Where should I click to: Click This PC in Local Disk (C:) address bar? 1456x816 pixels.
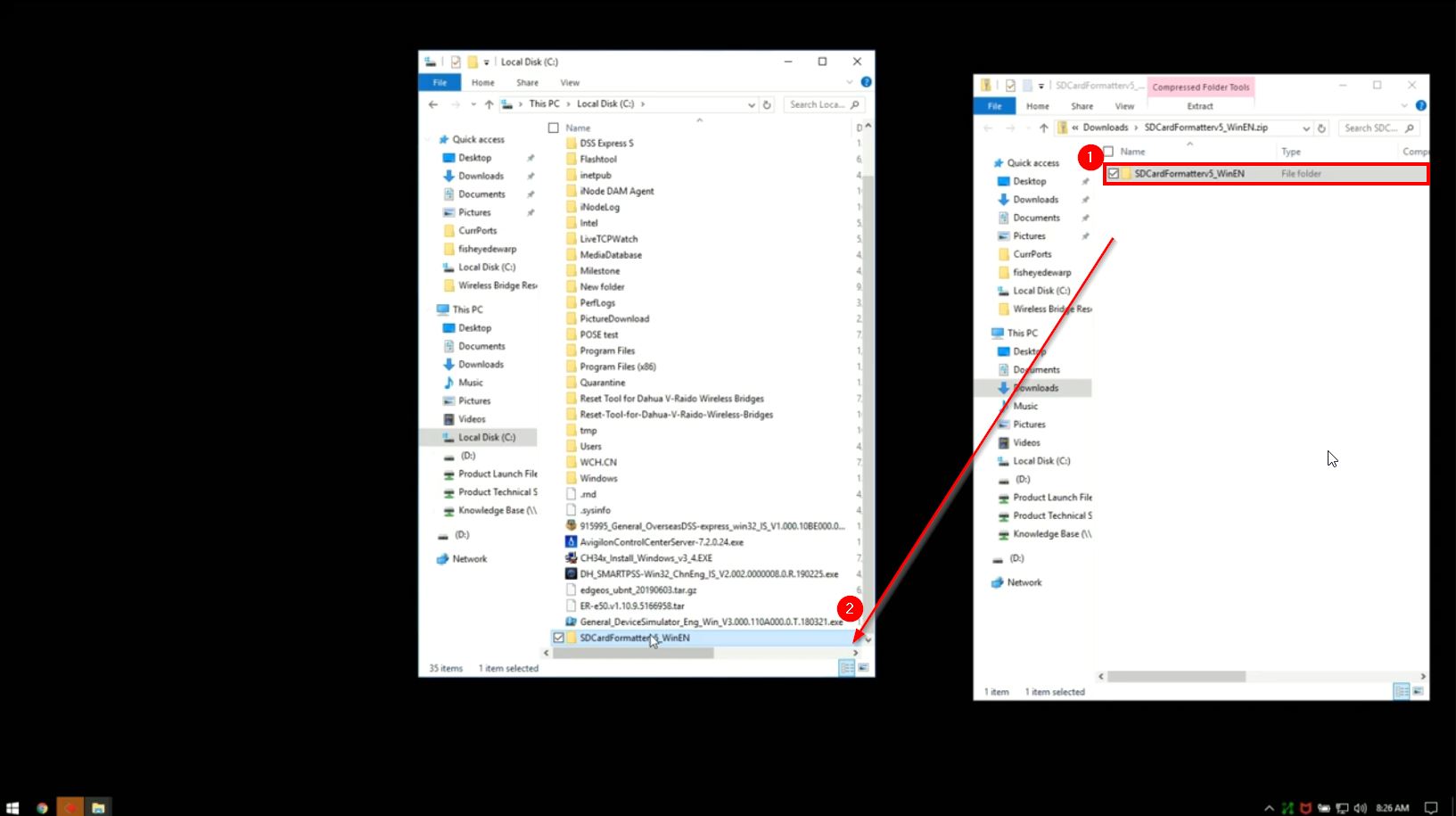545,104
